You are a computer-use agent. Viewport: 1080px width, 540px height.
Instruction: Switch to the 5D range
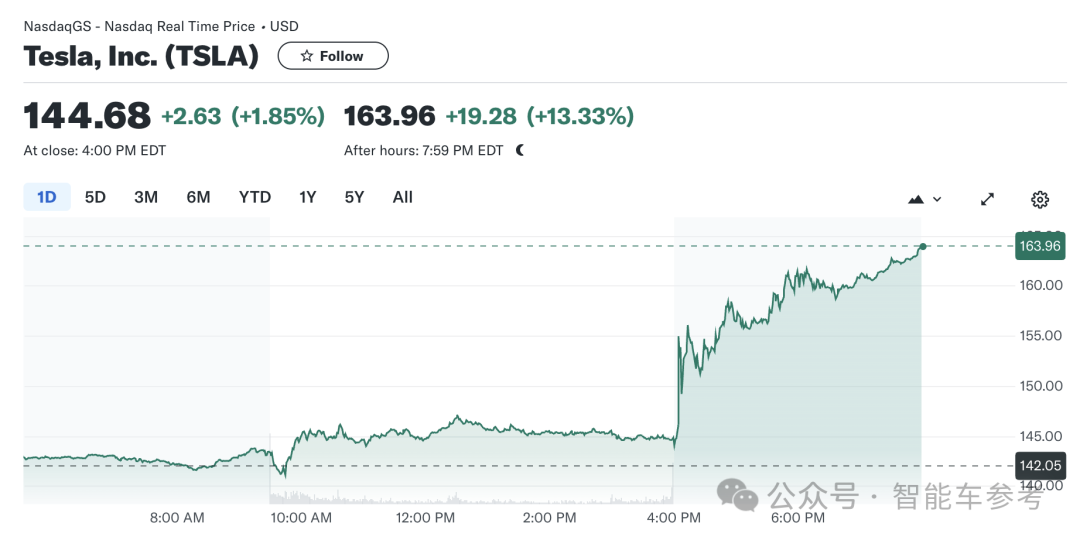coord(95,197)
